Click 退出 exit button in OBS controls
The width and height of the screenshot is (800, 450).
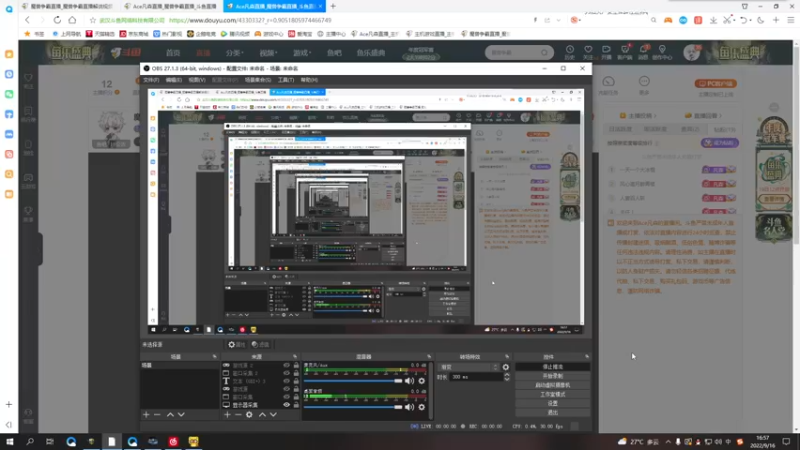553,412
